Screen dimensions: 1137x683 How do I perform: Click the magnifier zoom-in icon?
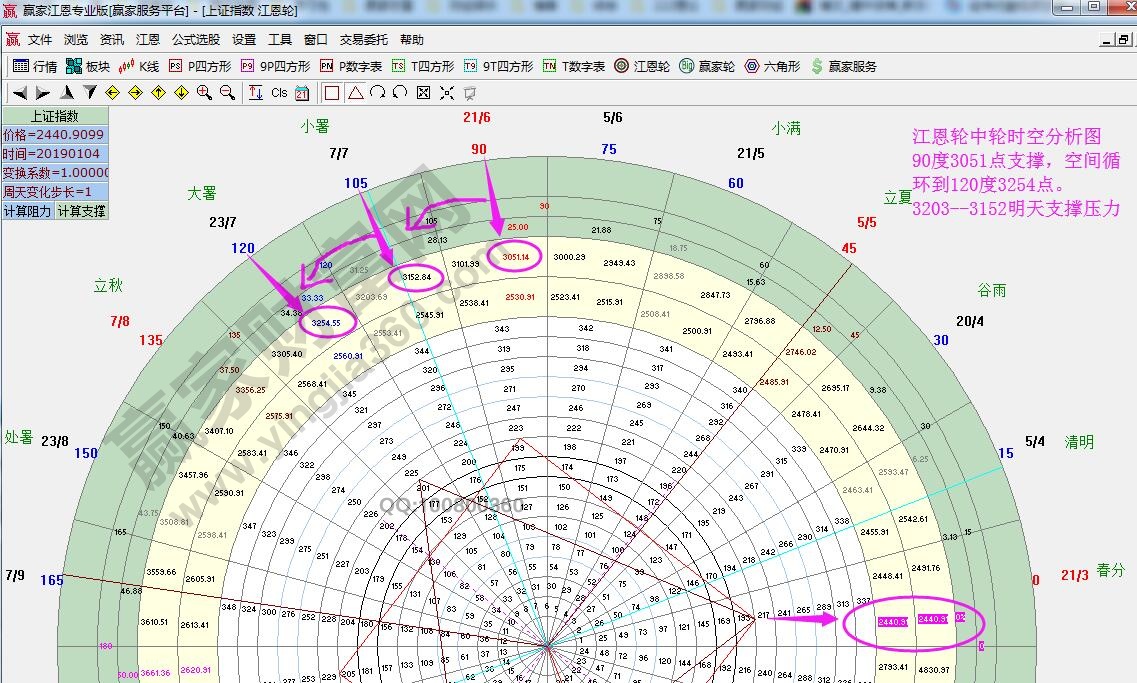point(204,93)
